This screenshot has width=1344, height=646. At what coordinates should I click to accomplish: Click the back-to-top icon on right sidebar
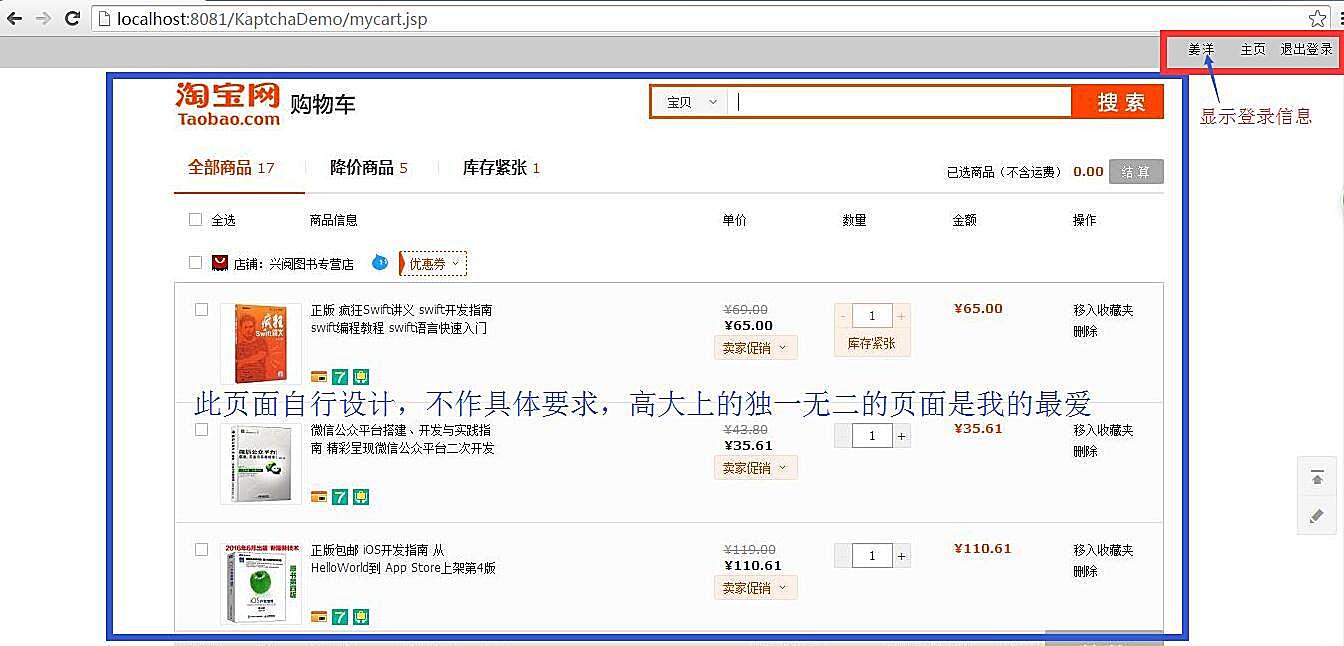pyautogui.click(x=1317, y=478)
